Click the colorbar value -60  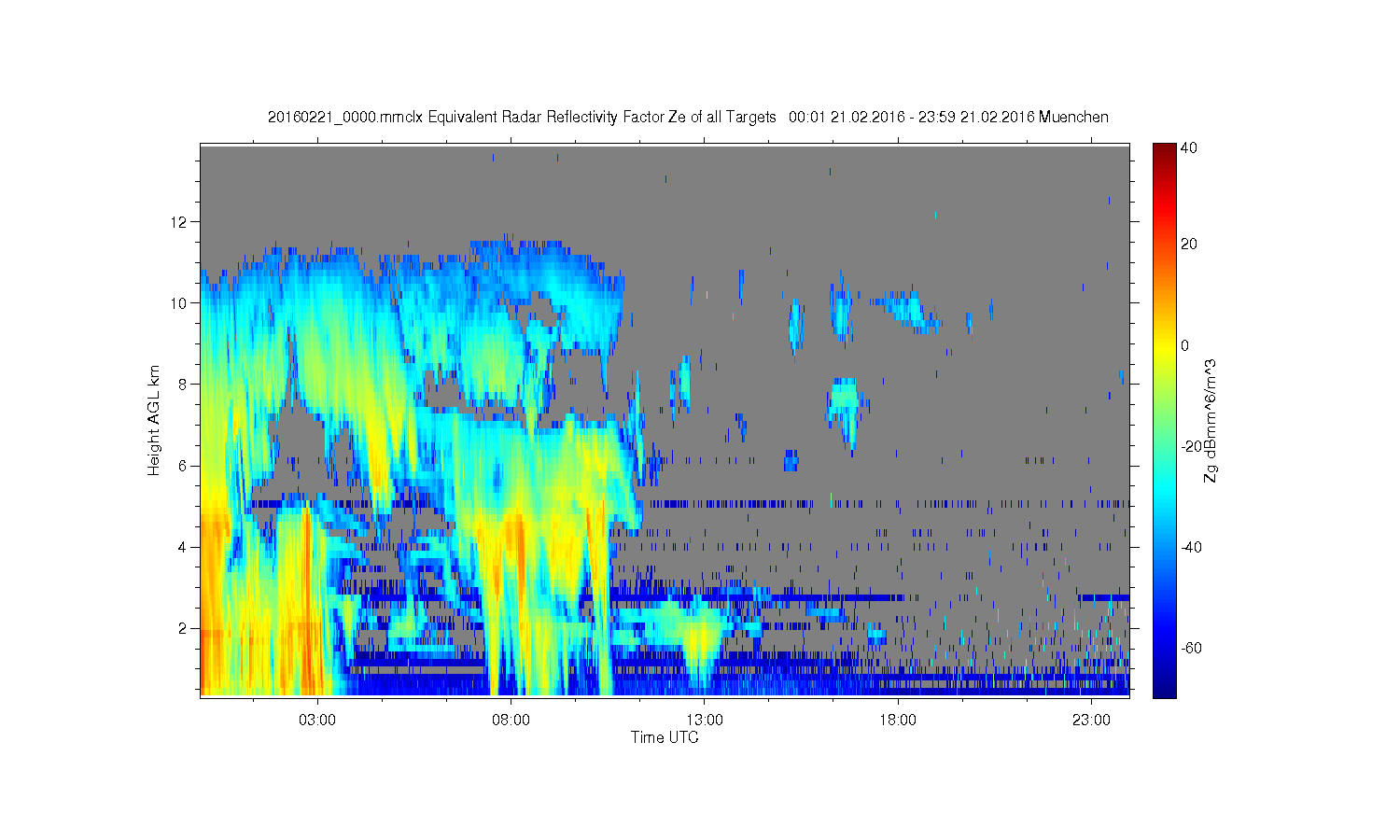point(1191,648)
